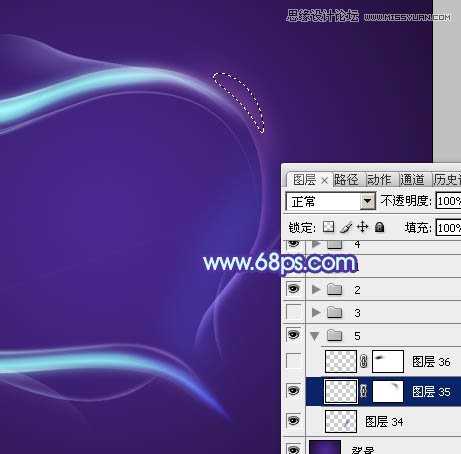Hide group 2 via eye icon

click(293, 289)
